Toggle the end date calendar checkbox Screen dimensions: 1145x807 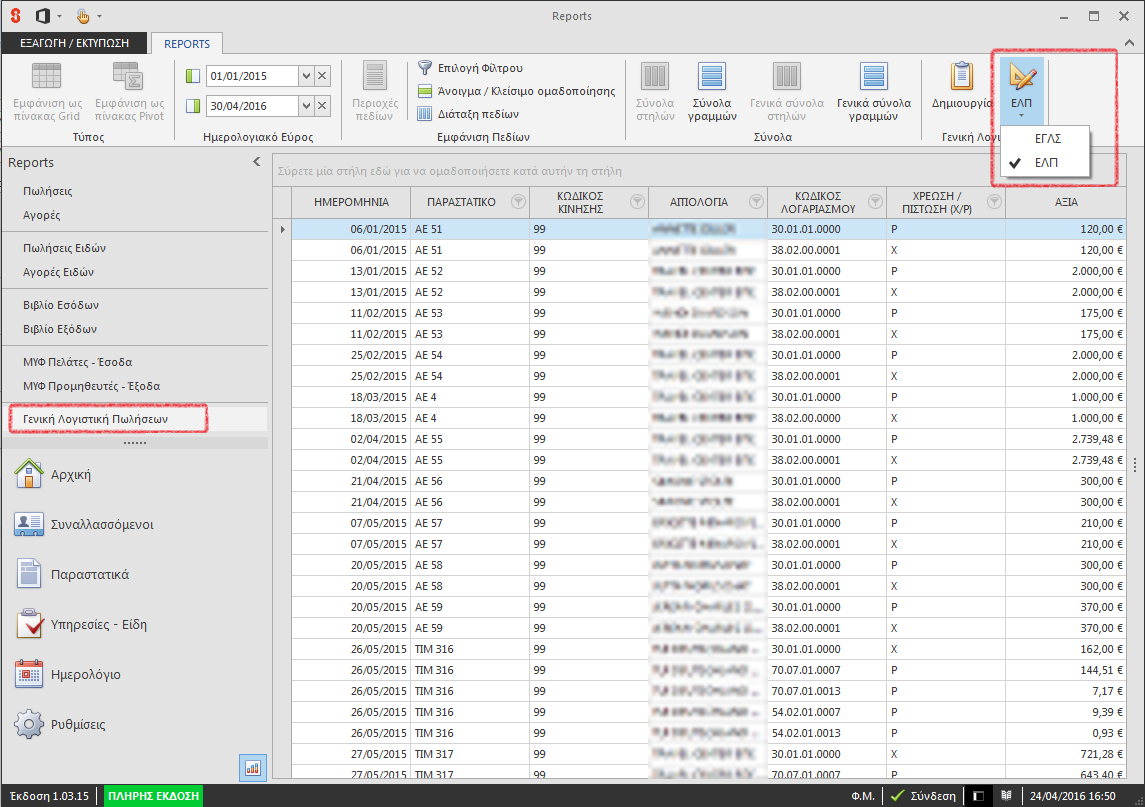[193, 106]
